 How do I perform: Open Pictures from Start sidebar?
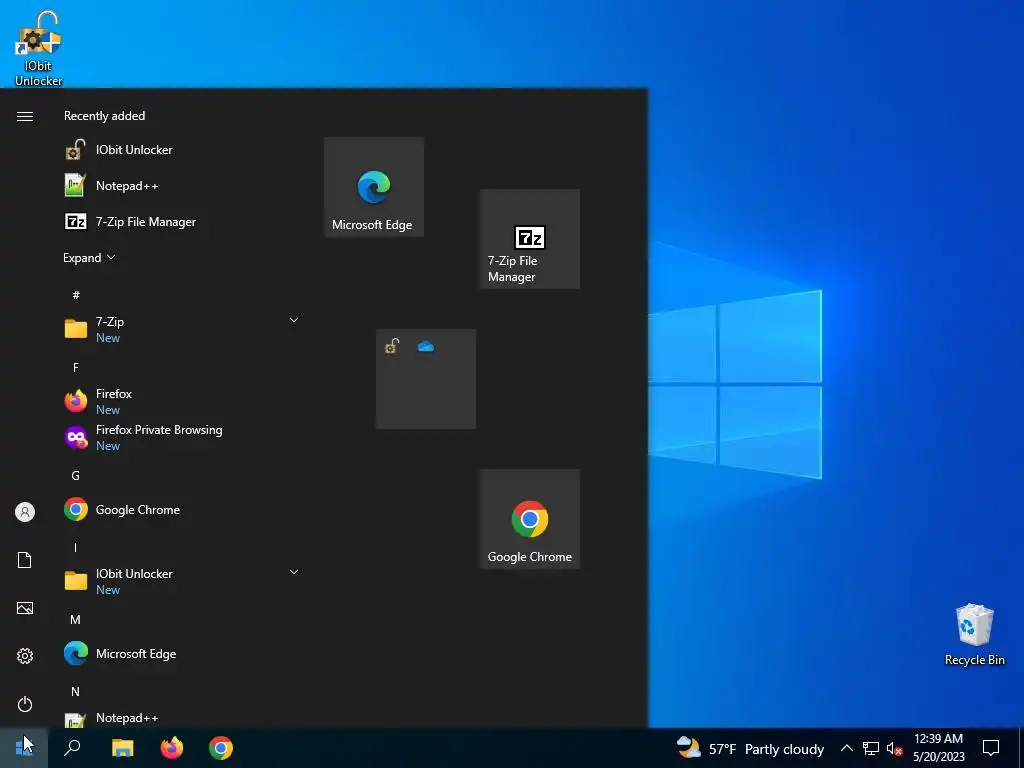25,608
